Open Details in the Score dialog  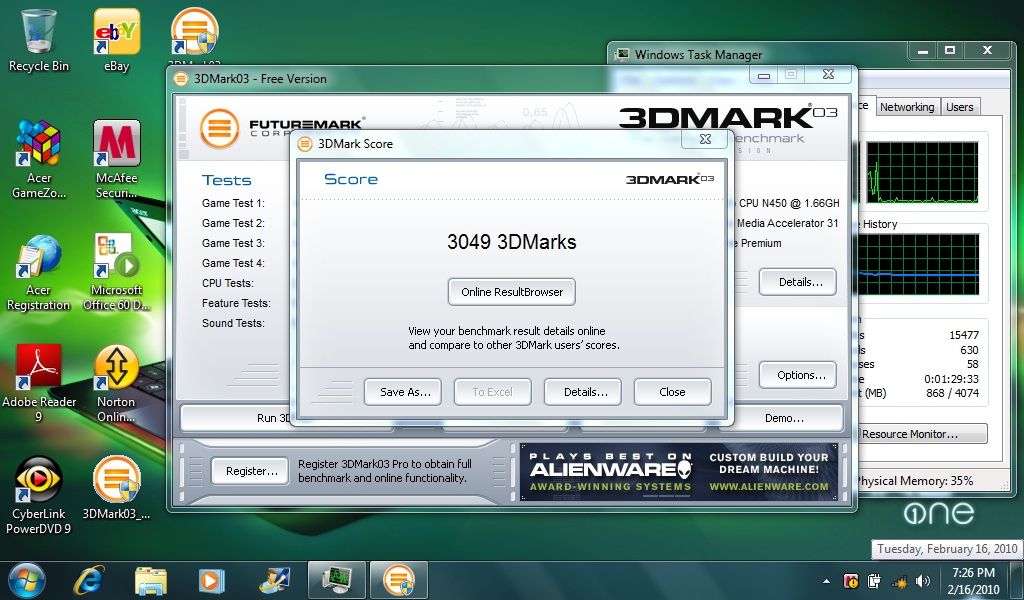(x=583, y=392)
